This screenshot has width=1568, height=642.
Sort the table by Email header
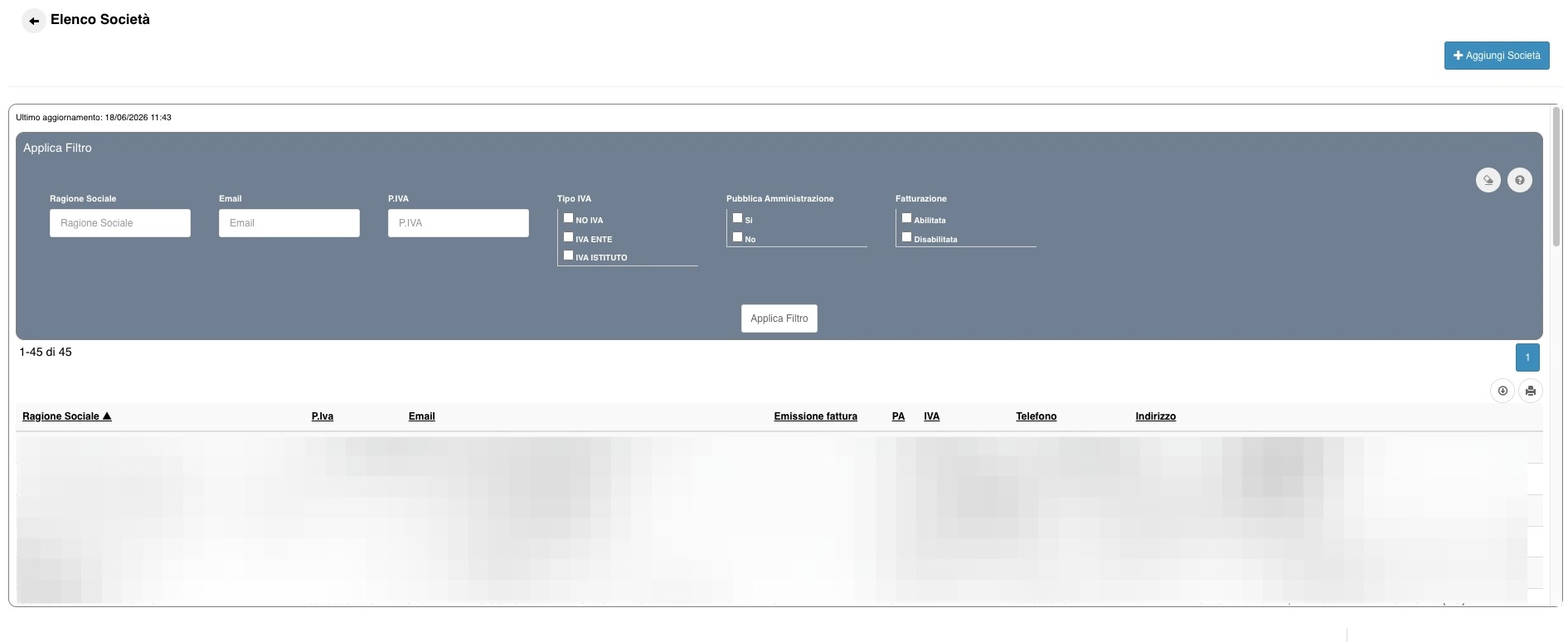point(421,416)
